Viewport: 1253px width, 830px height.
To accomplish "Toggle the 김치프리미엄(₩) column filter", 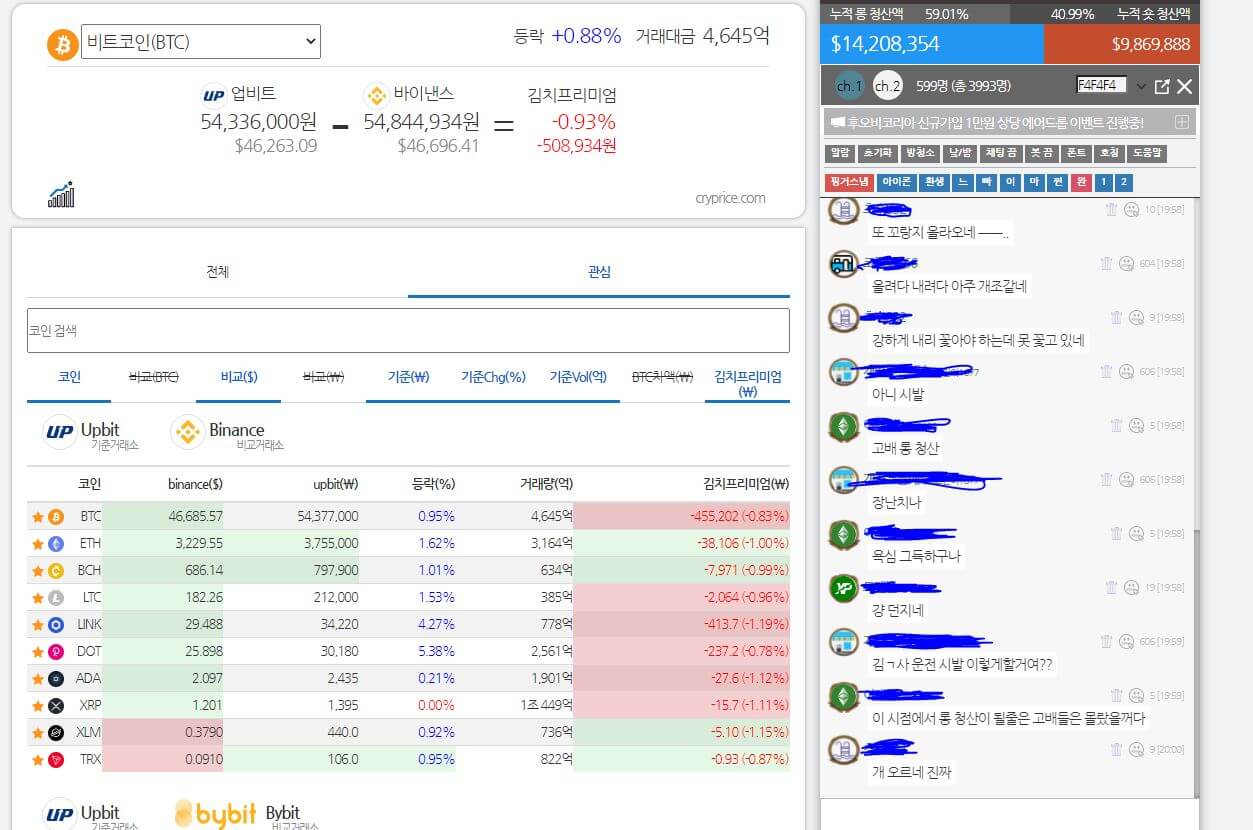I will (747, 384).
